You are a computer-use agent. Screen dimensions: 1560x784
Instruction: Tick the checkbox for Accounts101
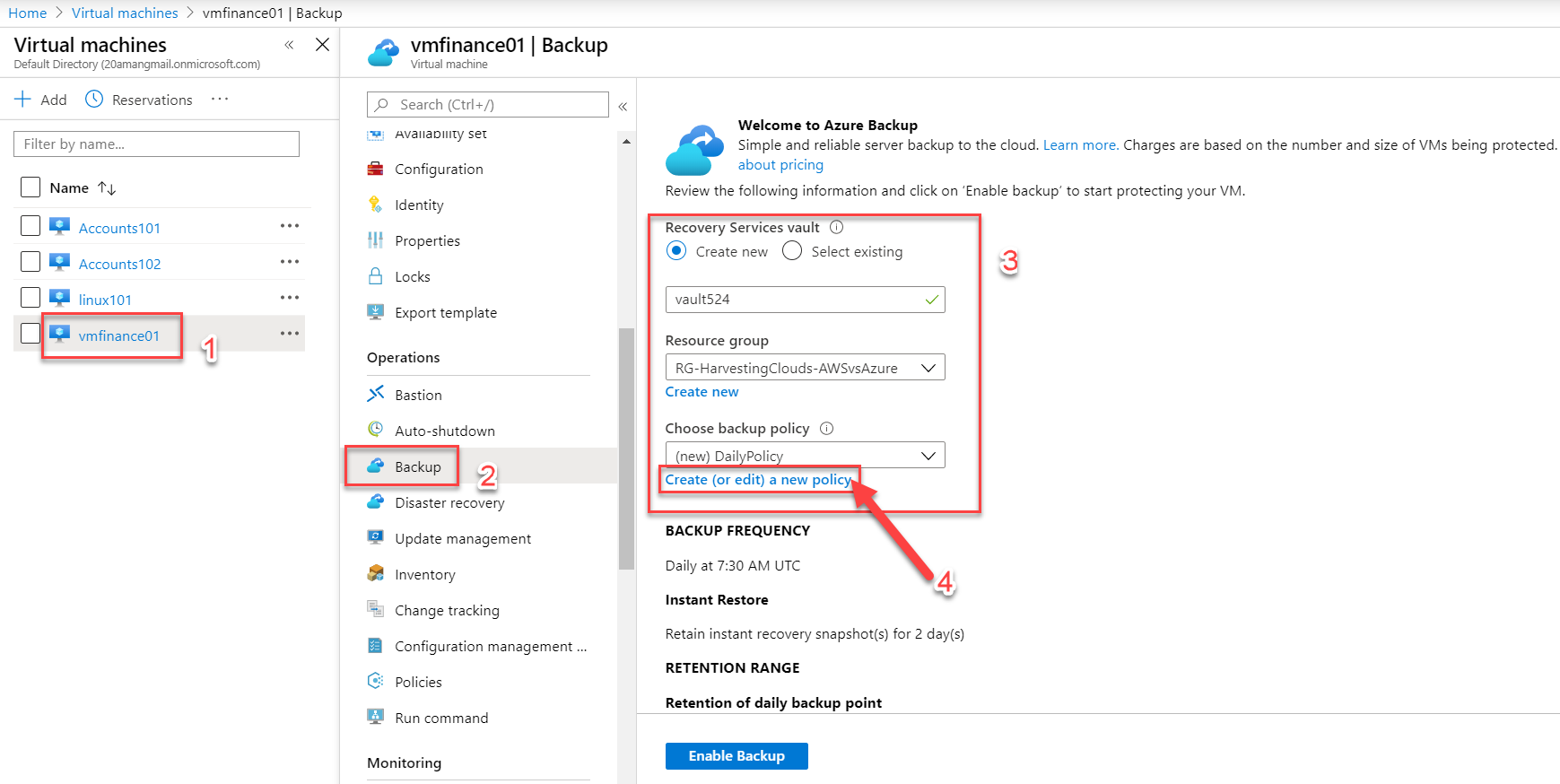(x=31, y=225)
